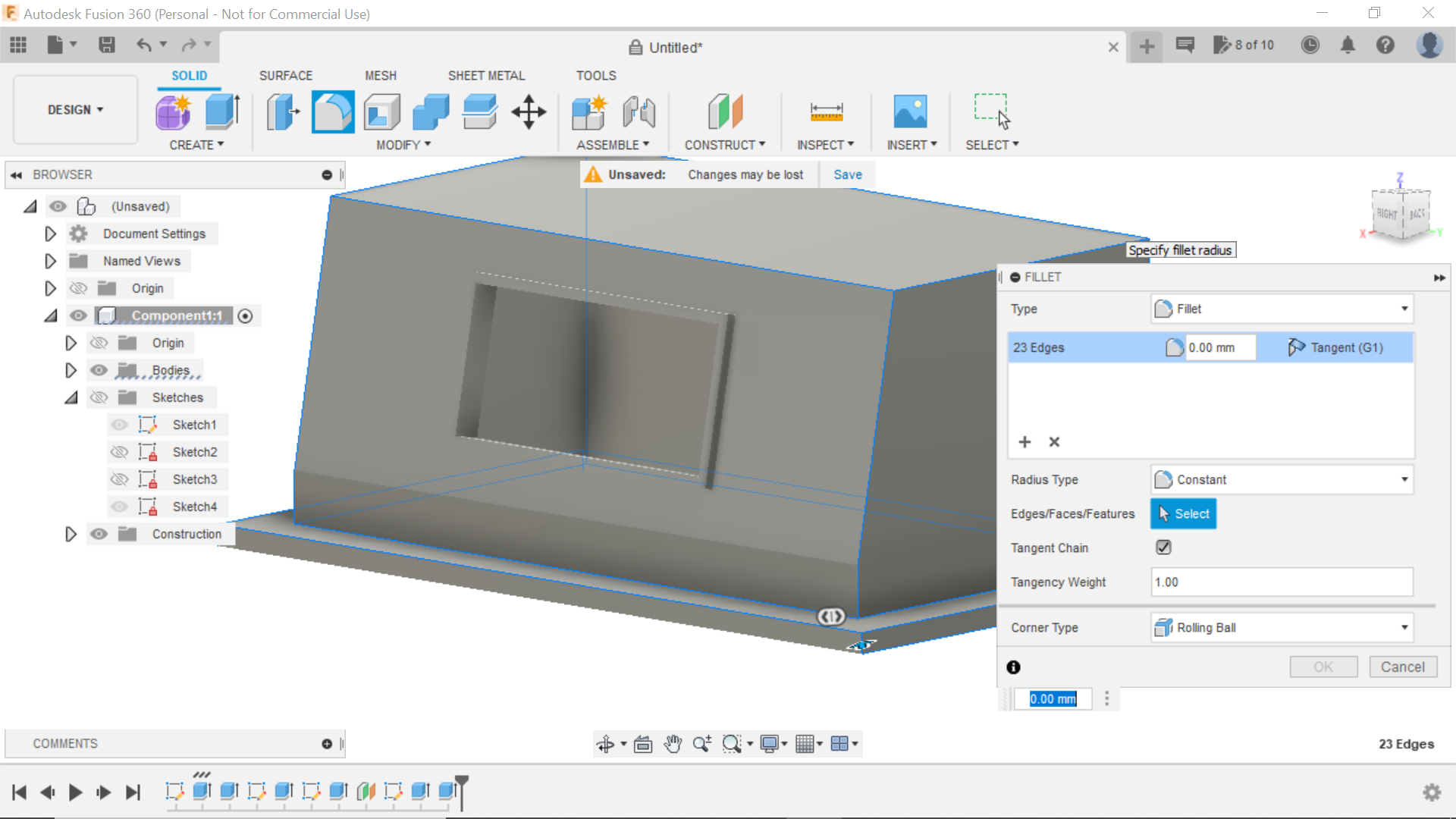This screenshot has height=819, width=1456.
Task: Select the Fillet tool in Modify section
Action: pos(332,111)
